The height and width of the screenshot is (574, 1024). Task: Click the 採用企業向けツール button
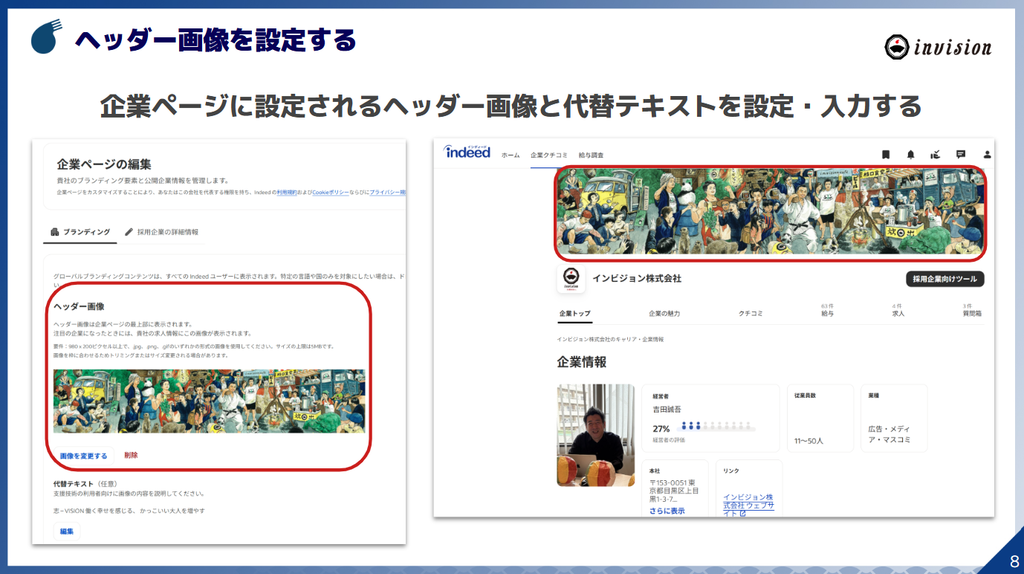click(x=945, y=279)
